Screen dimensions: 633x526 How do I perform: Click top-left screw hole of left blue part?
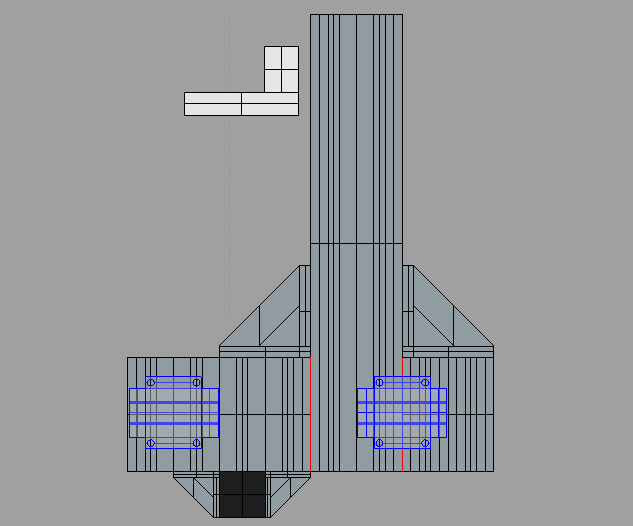151,382
